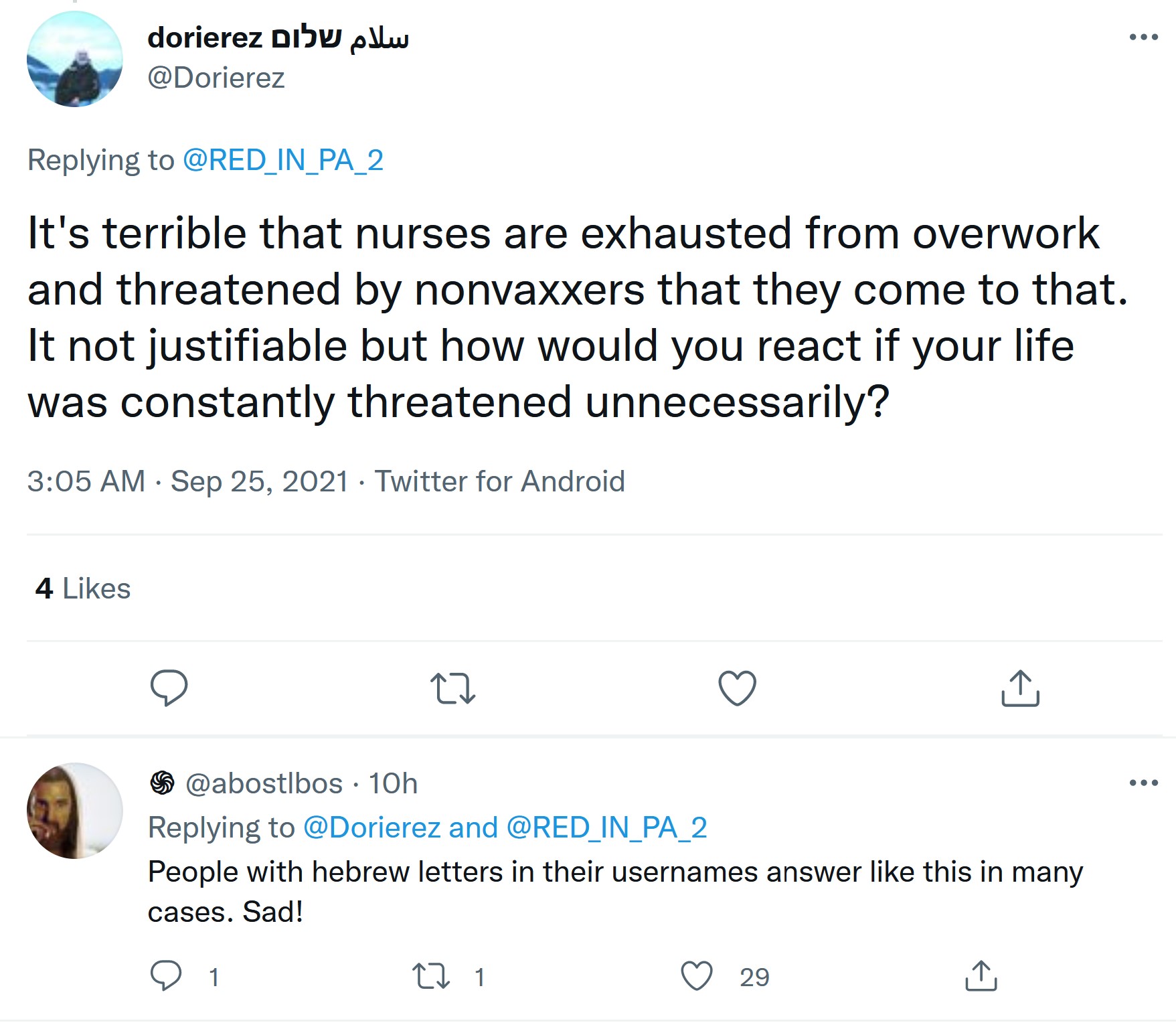The height and width of the screenshot is (1031, 1176).
Task: Open @abostlbos profile picture
Action: (x=75, y=811)
